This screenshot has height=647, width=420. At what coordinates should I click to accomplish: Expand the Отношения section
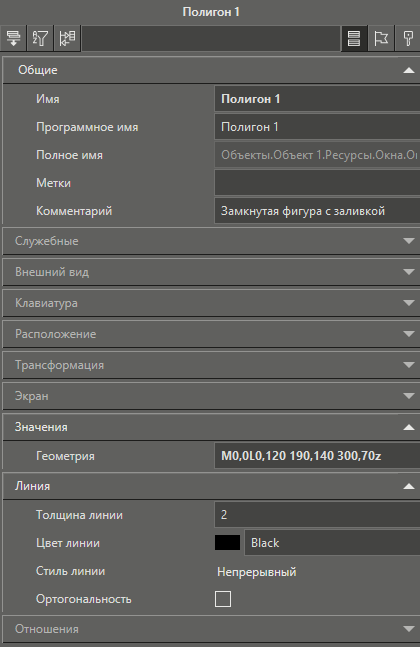pyautogui.click(x=211, y=629)
